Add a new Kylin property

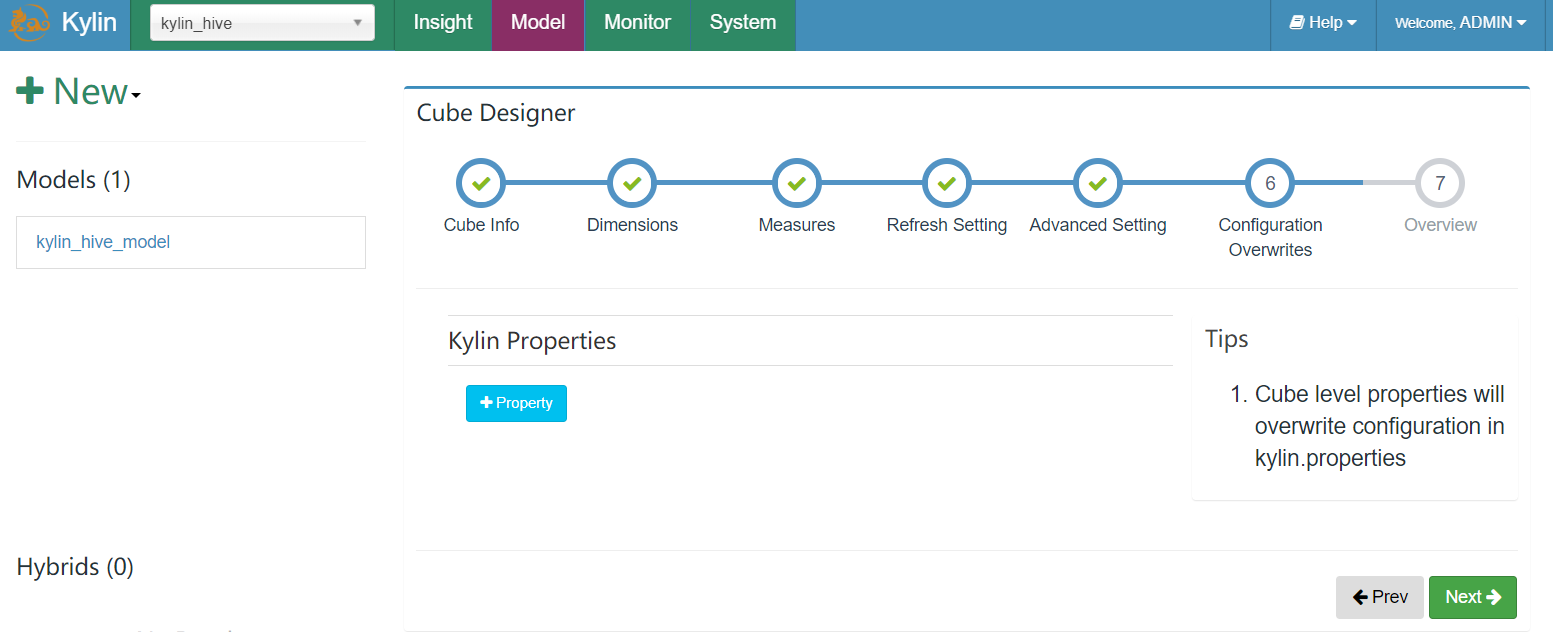coord(516,403)
